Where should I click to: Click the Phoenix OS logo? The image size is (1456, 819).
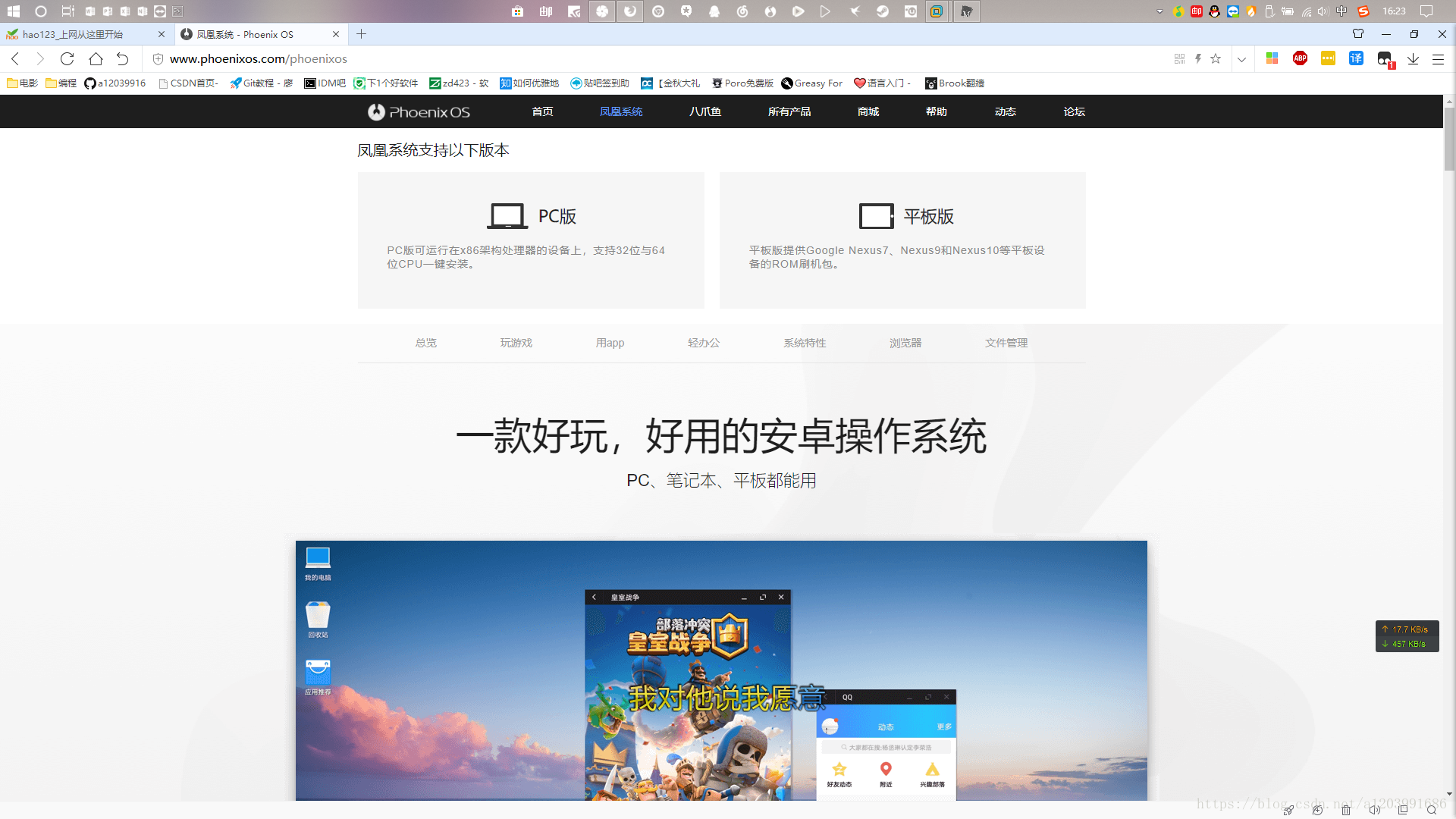419,111
